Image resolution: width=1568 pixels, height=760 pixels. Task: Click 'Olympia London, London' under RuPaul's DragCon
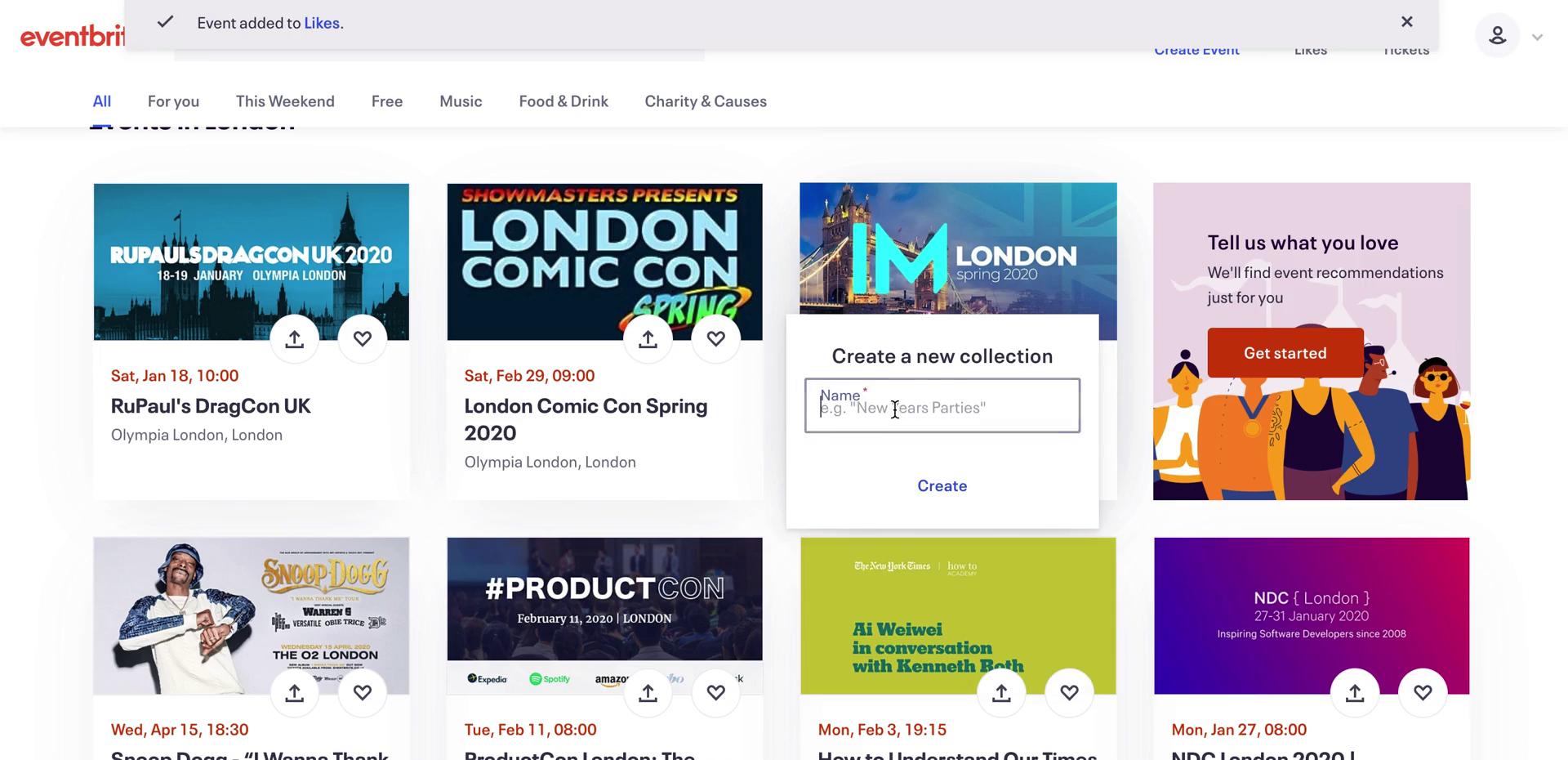tap(197, 435)
